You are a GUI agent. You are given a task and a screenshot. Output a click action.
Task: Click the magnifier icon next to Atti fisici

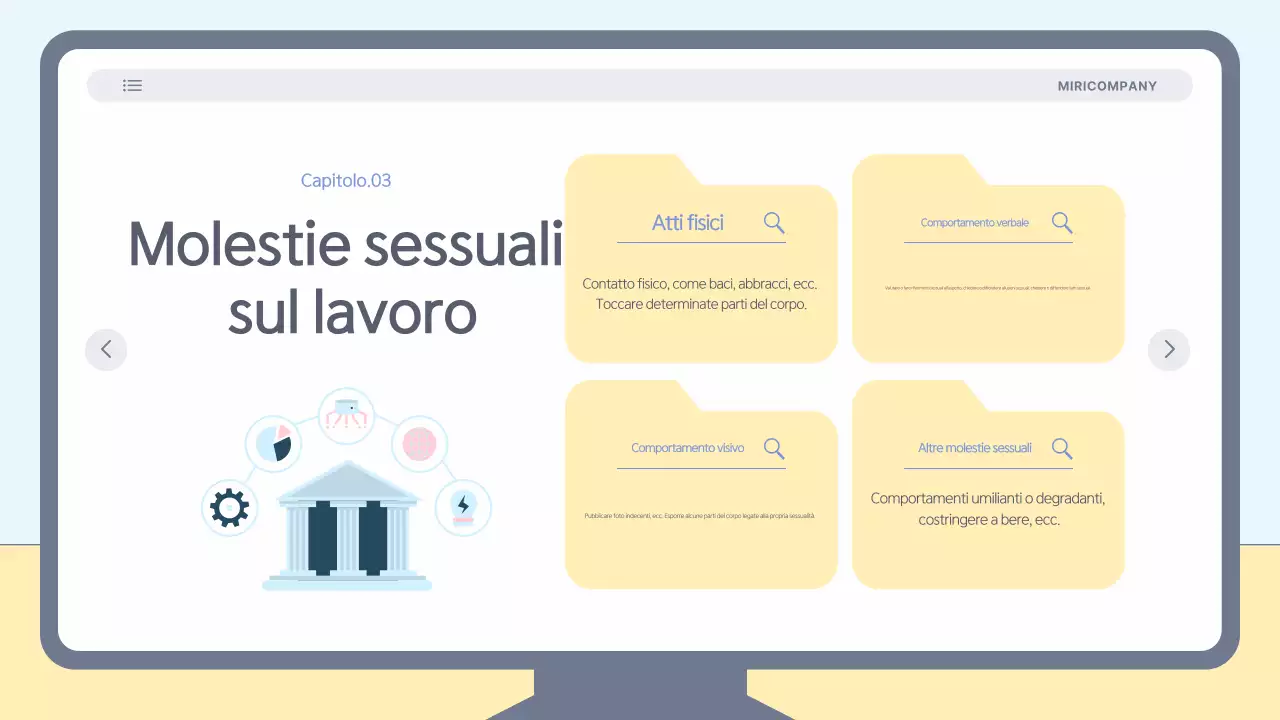pos(773,222)
